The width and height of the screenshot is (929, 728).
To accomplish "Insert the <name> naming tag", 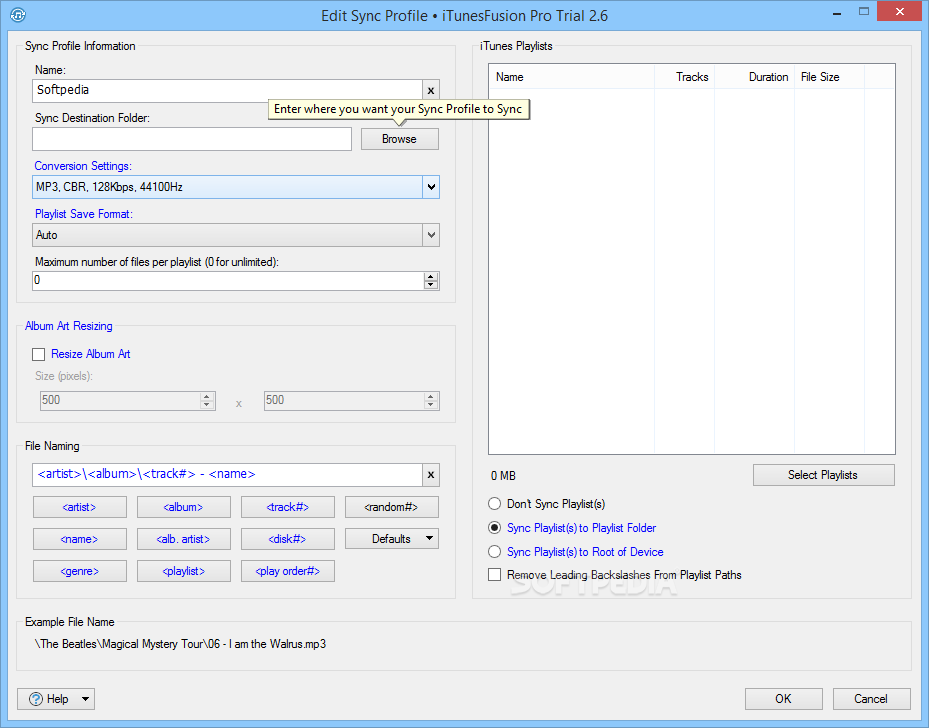I will [79, 539].
